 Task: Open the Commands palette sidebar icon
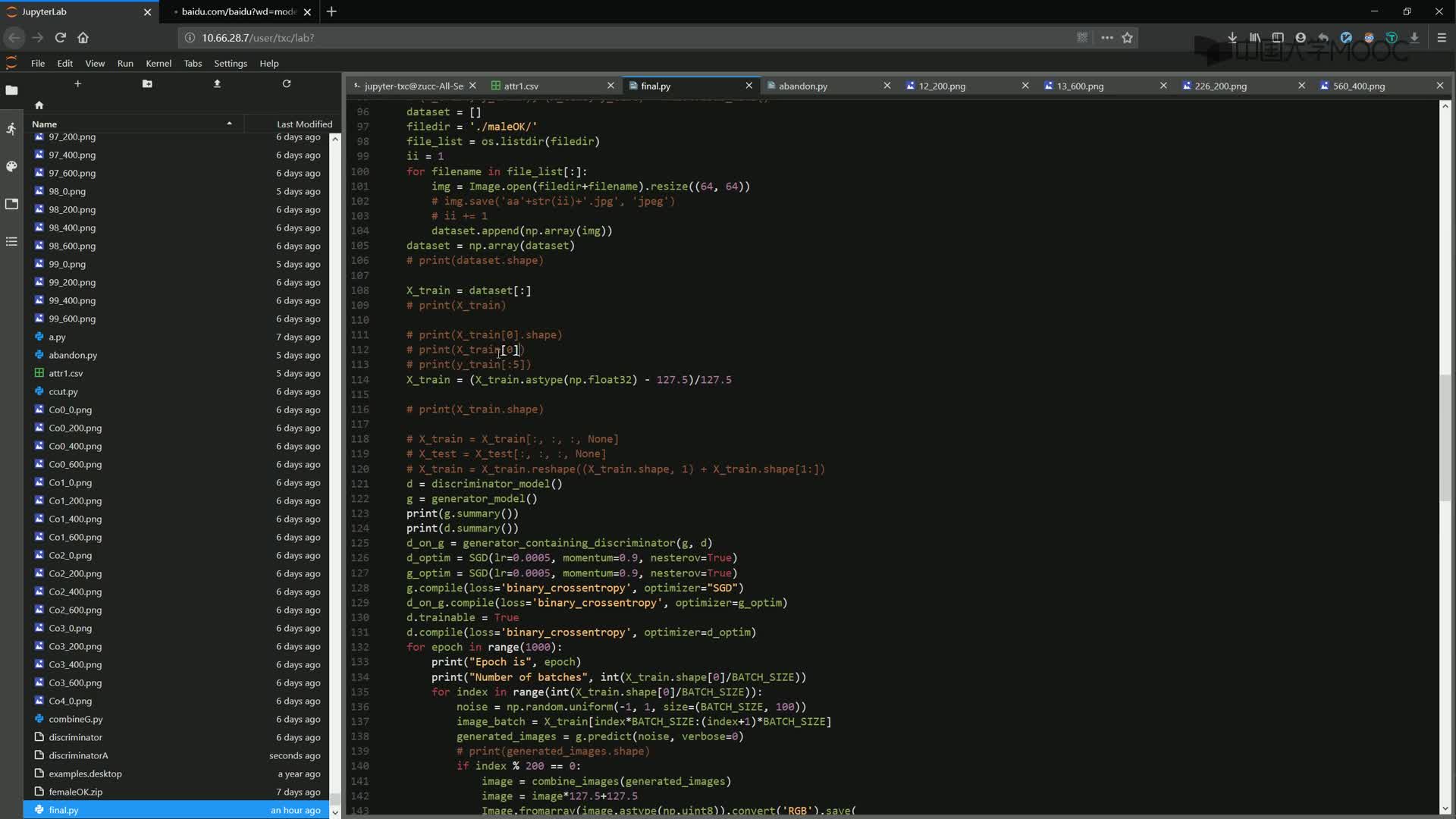point(11,166)
